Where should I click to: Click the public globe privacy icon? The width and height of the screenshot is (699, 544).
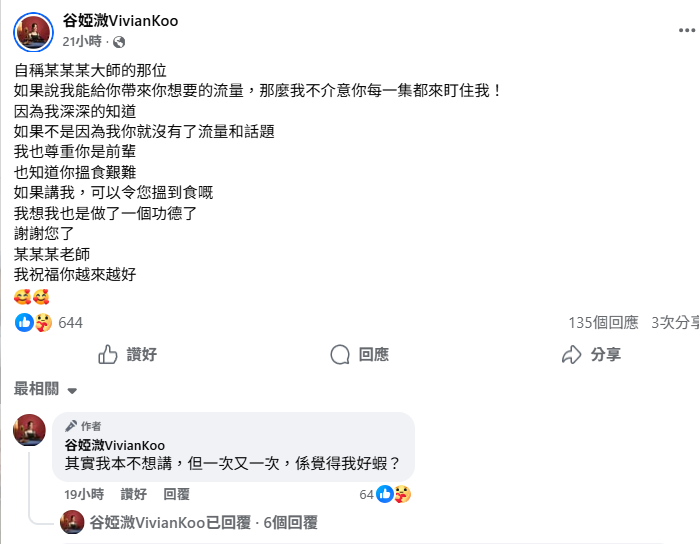point(120,42)
